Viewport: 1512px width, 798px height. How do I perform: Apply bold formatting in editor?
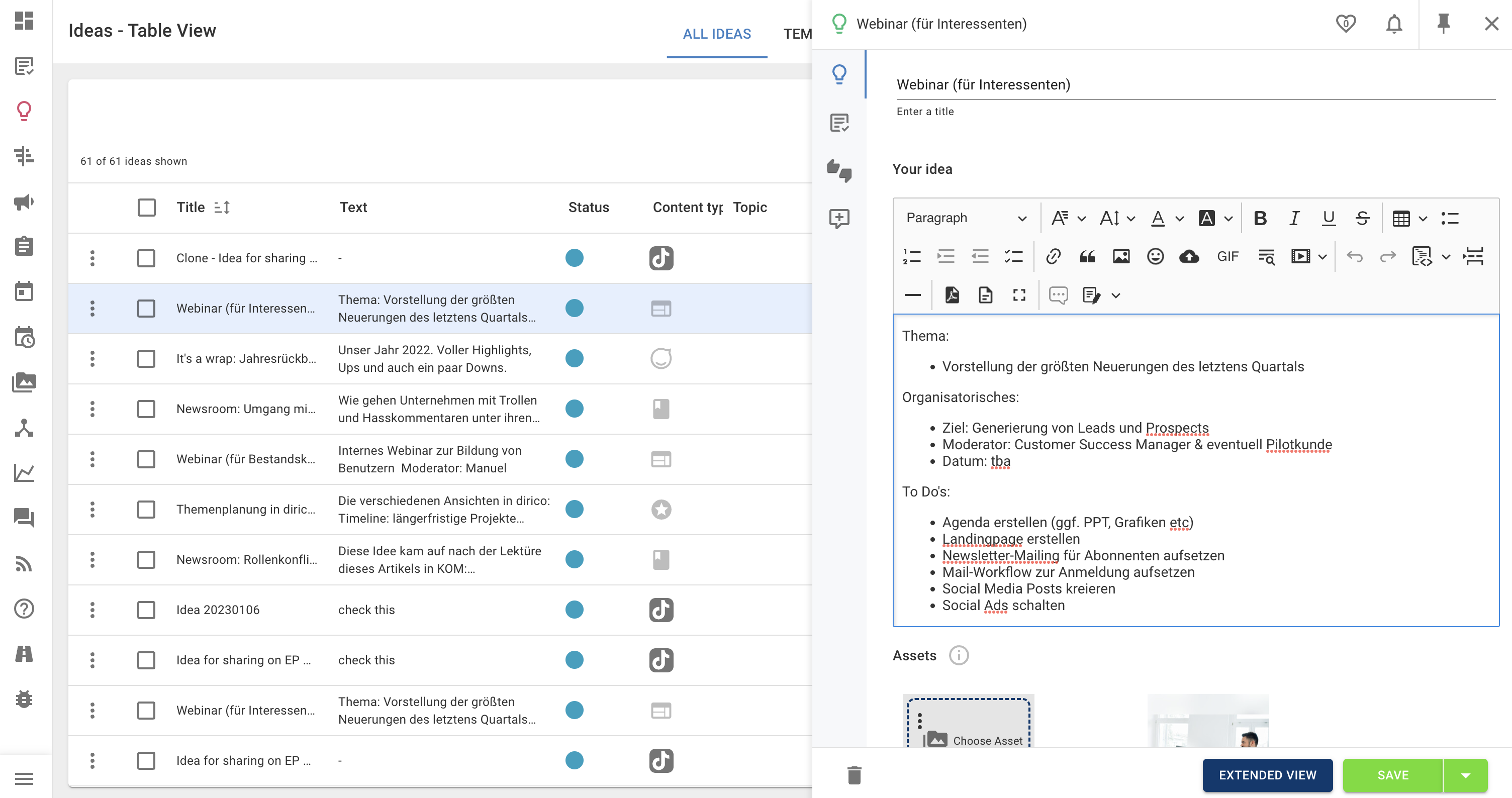click(x=1260, y=218)
